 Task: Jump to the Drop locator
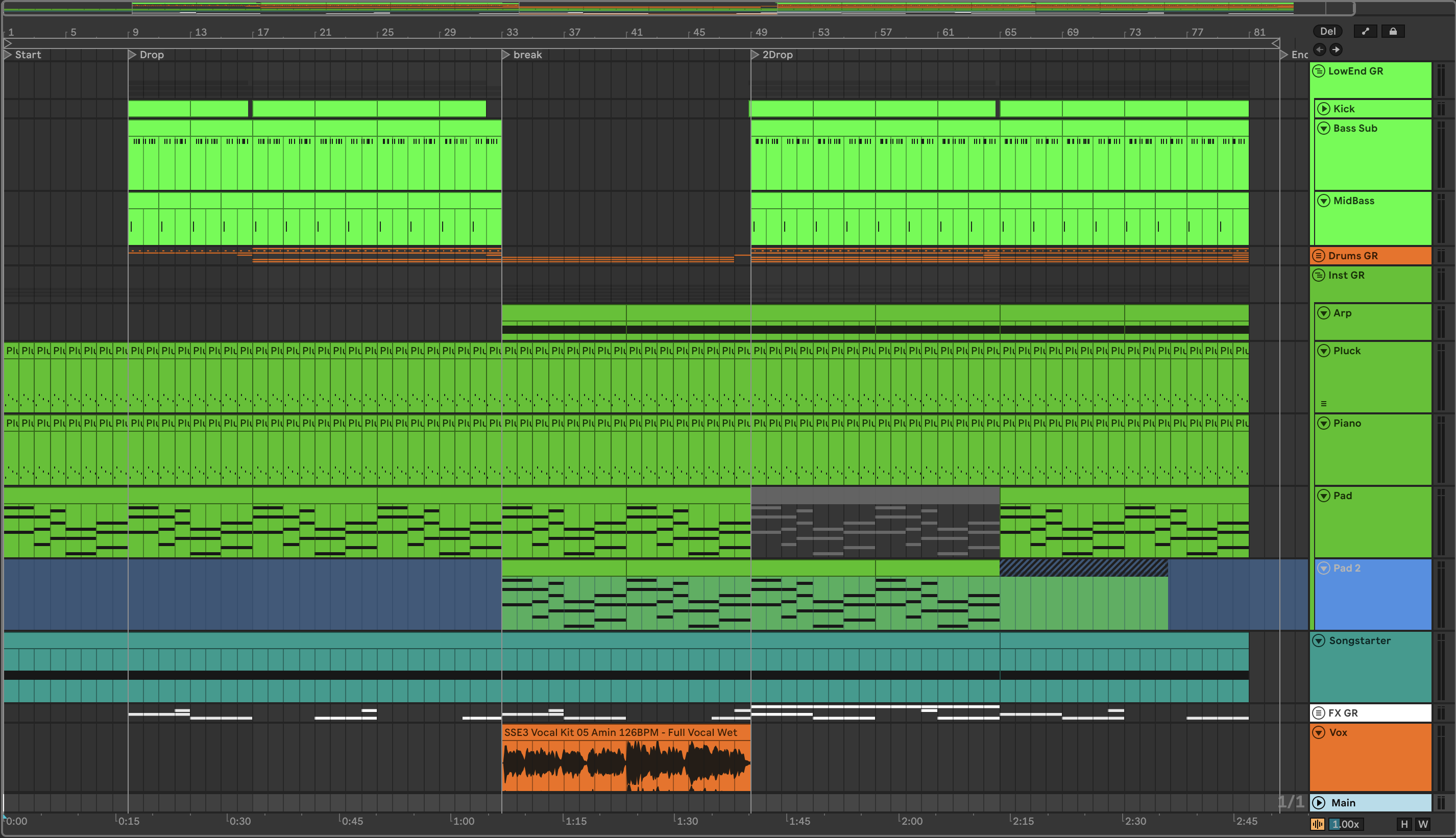[146, 55]
